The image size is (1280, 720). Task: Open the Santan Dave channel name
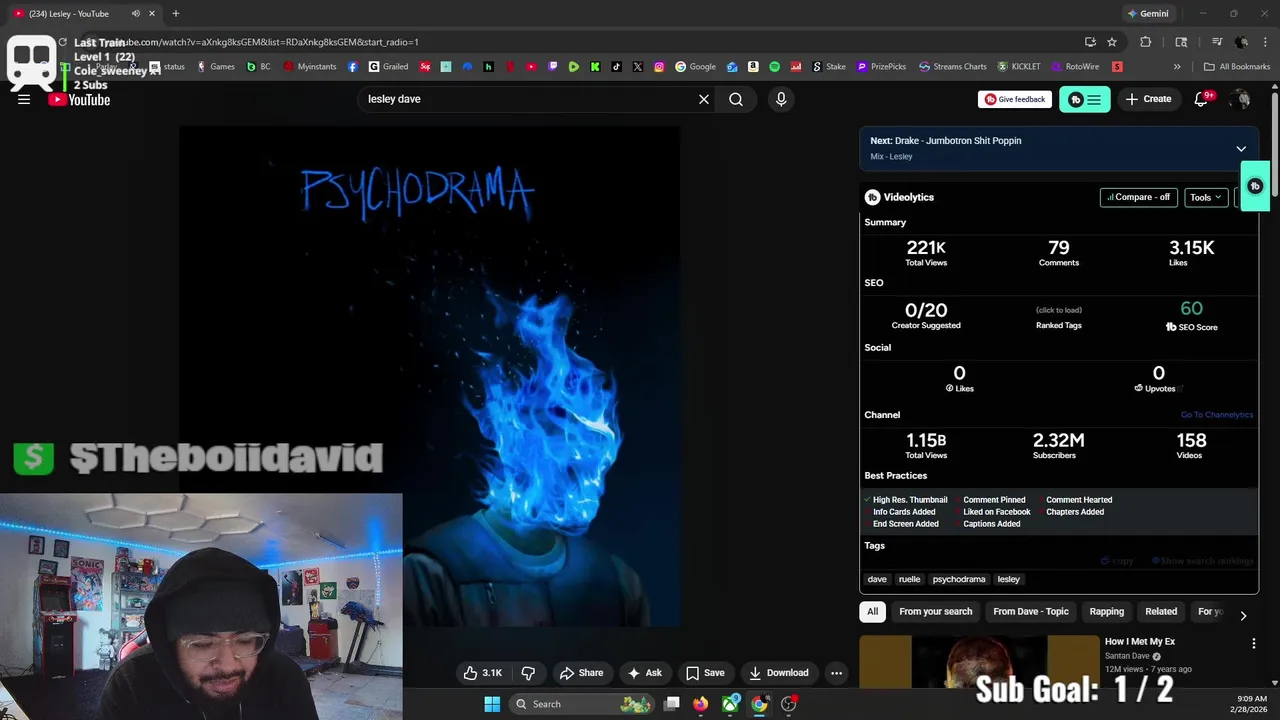pos(1128,656)
